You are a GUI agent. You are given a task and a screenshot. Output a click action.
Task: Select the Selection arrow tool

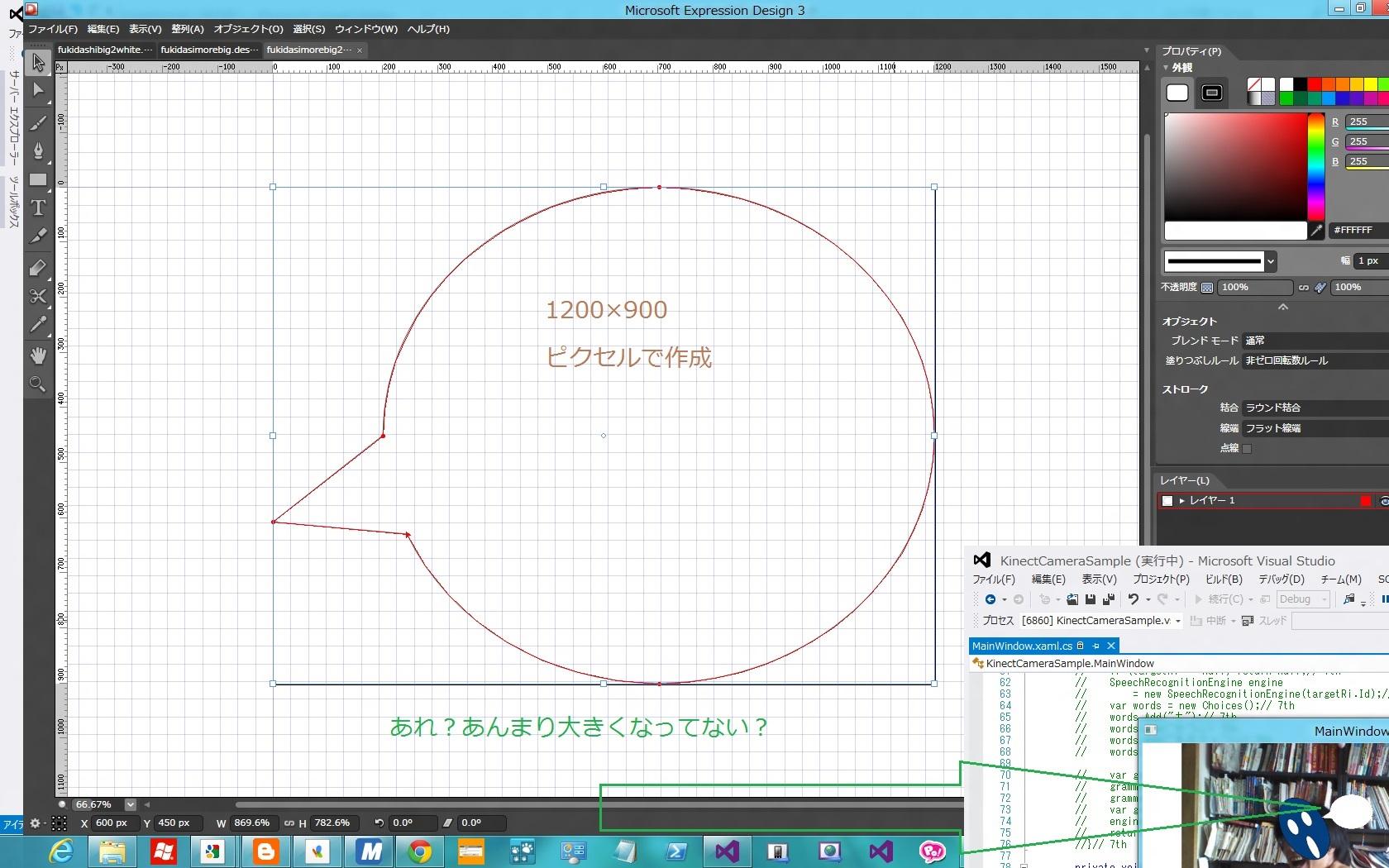pos(38,62)
